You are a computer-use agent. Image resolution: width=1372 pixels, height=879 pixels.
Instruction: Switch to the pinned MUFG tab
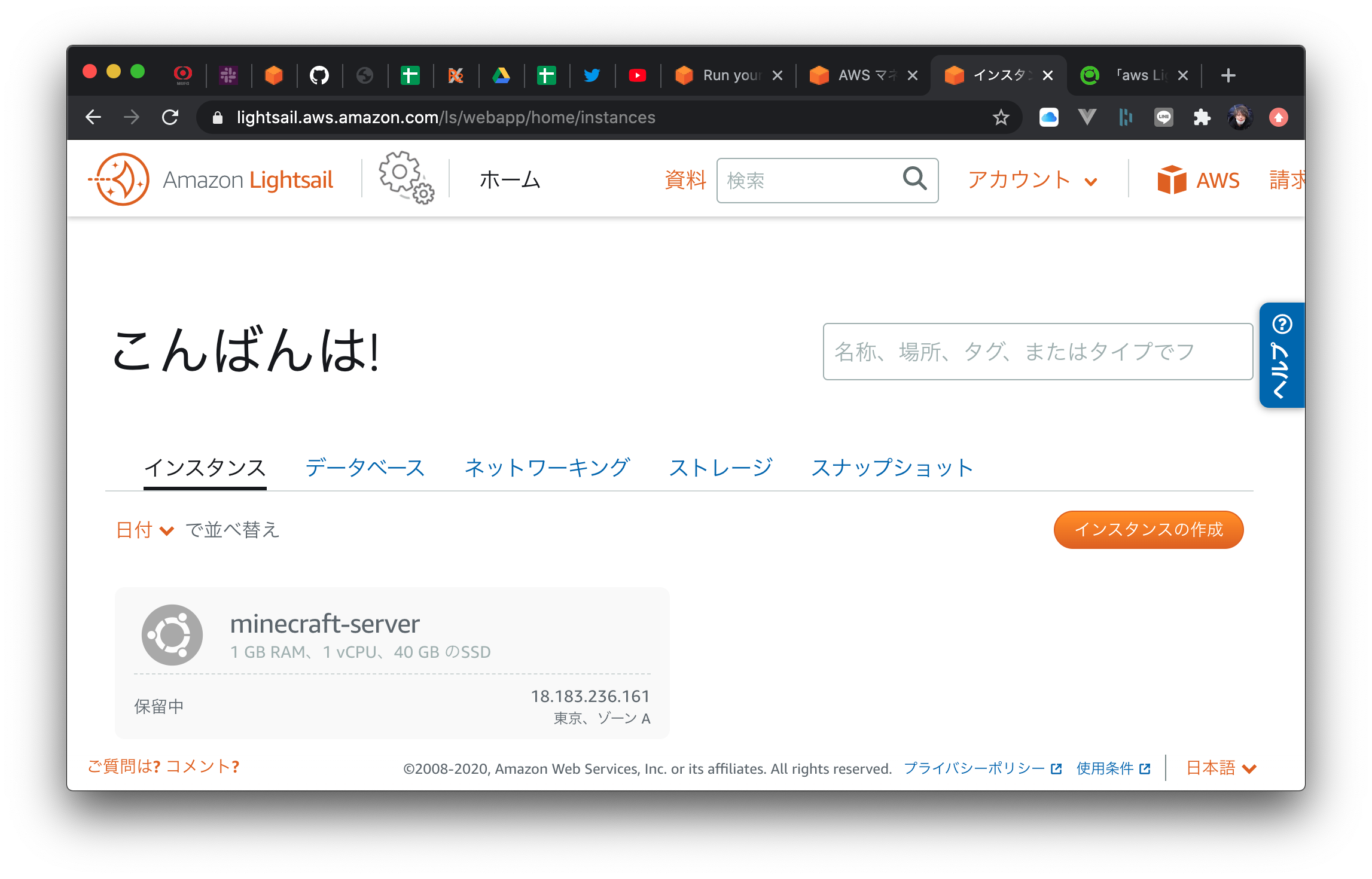[x=183, y=75]
